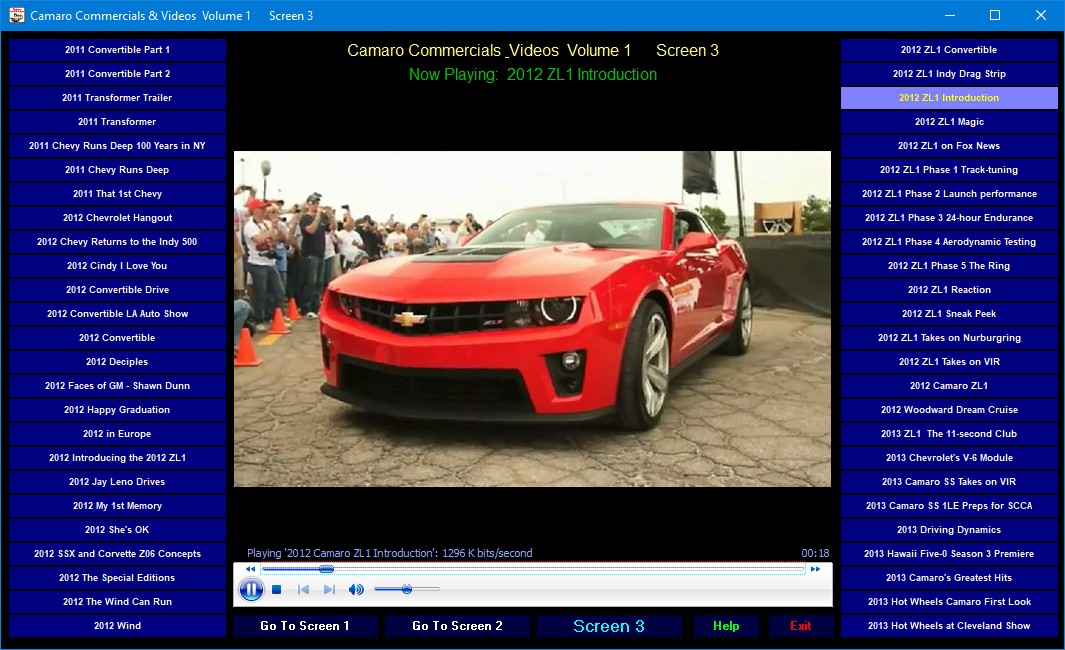Play 2012 ZL1 Takes on VIR
This screenshot has height=650, width=1065.
point(949,361)
